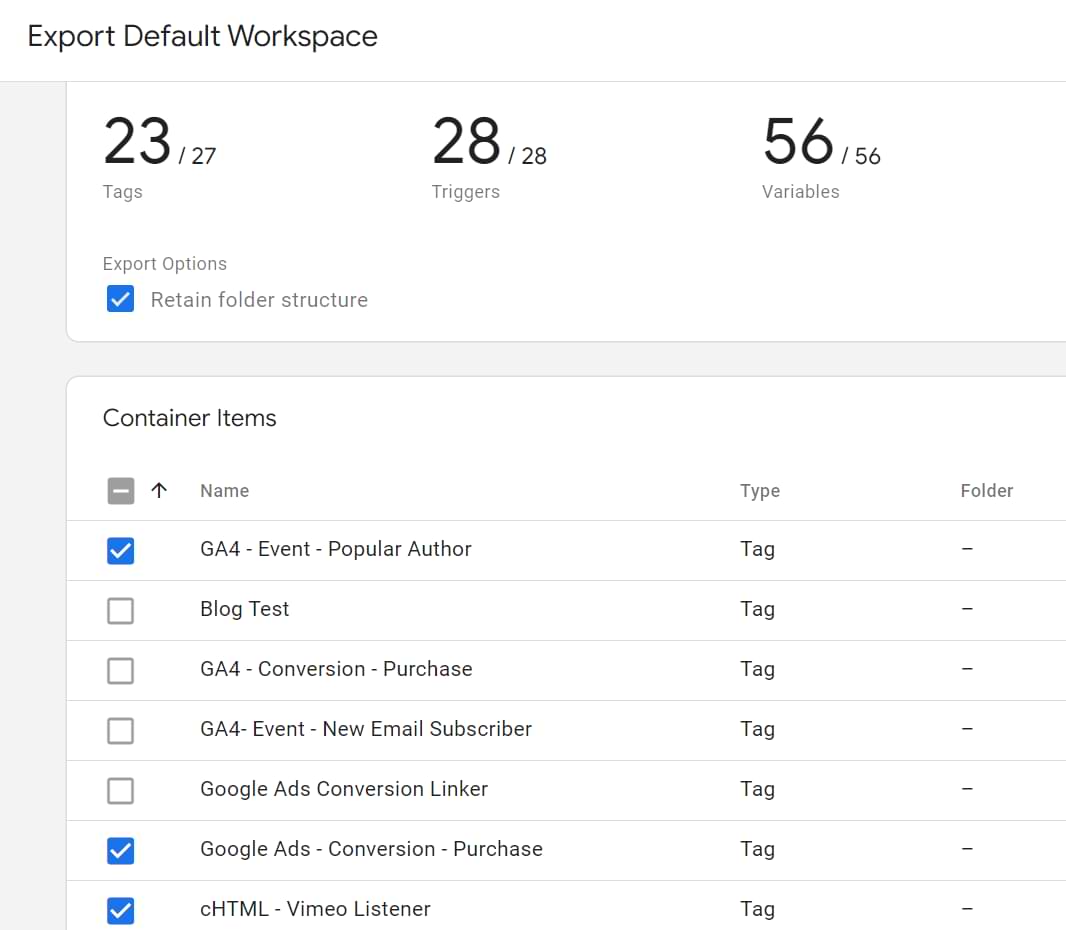Check the Blog Test tag checkbox
The image size is (1066, 930).
[120, 610]
